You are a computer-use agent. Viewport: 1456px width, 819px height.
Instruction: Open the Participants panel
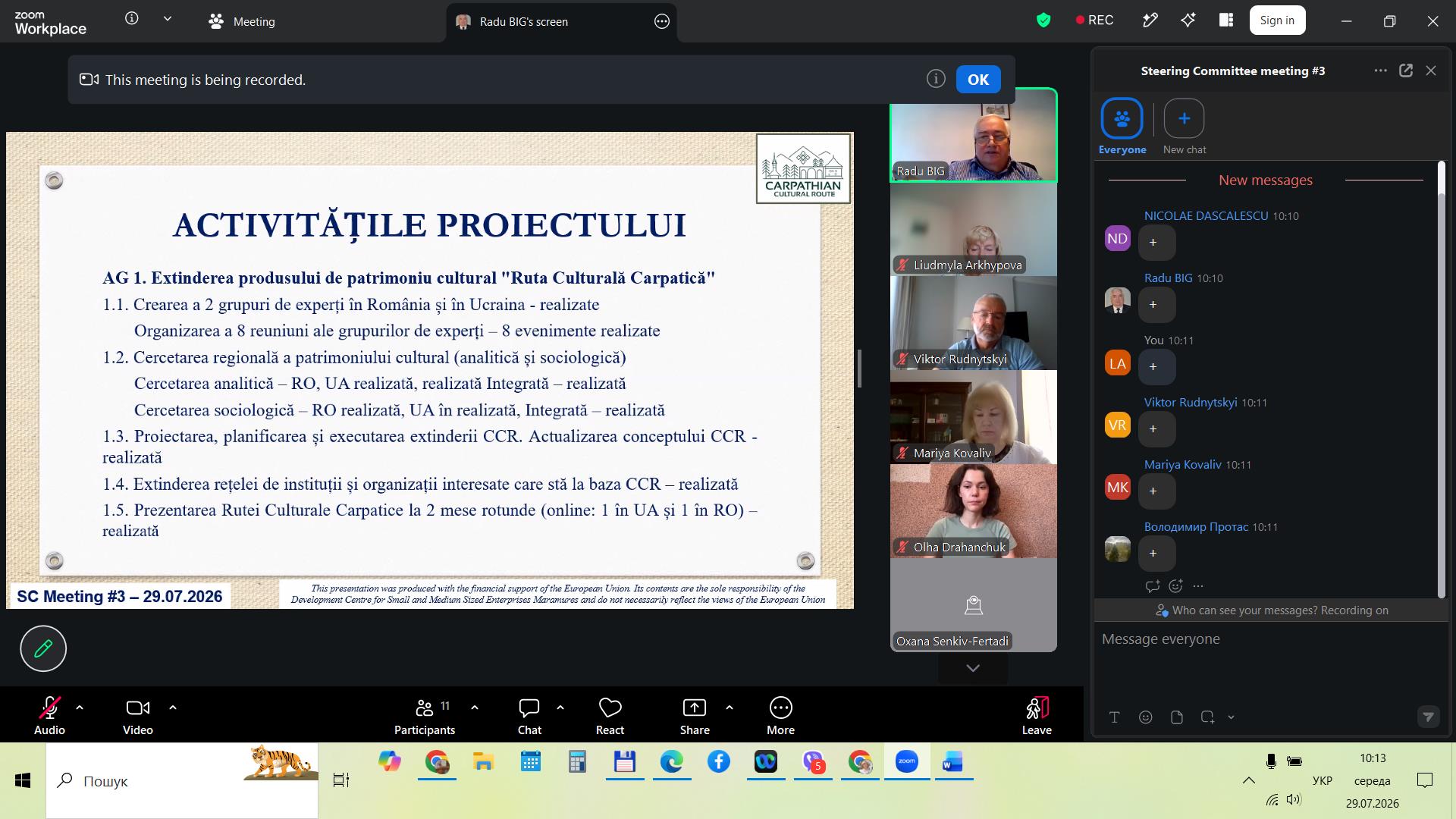[x=425, y=715]
